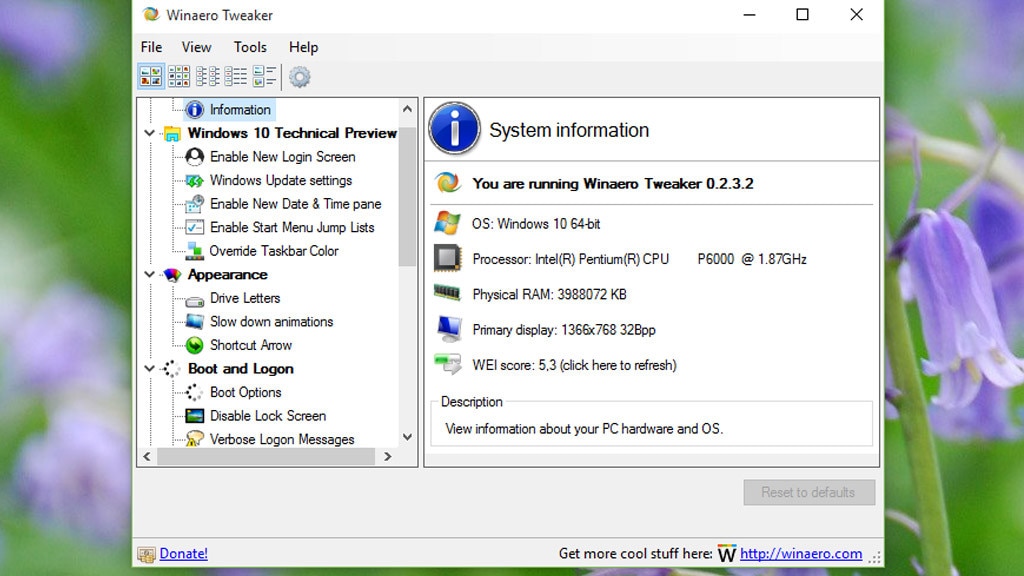Select Slow down animations
The width and height of the screenshot is (1024, 576).
click(x=271, y=321)
